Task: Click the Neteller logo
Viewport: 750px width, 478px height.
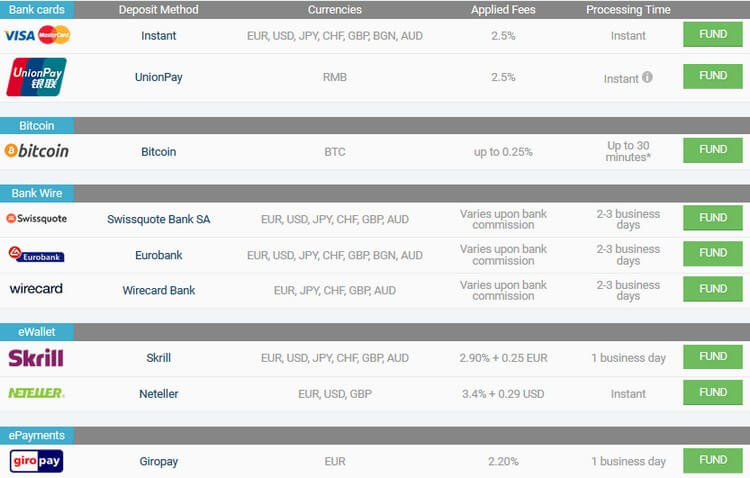Action: point(36,393)
